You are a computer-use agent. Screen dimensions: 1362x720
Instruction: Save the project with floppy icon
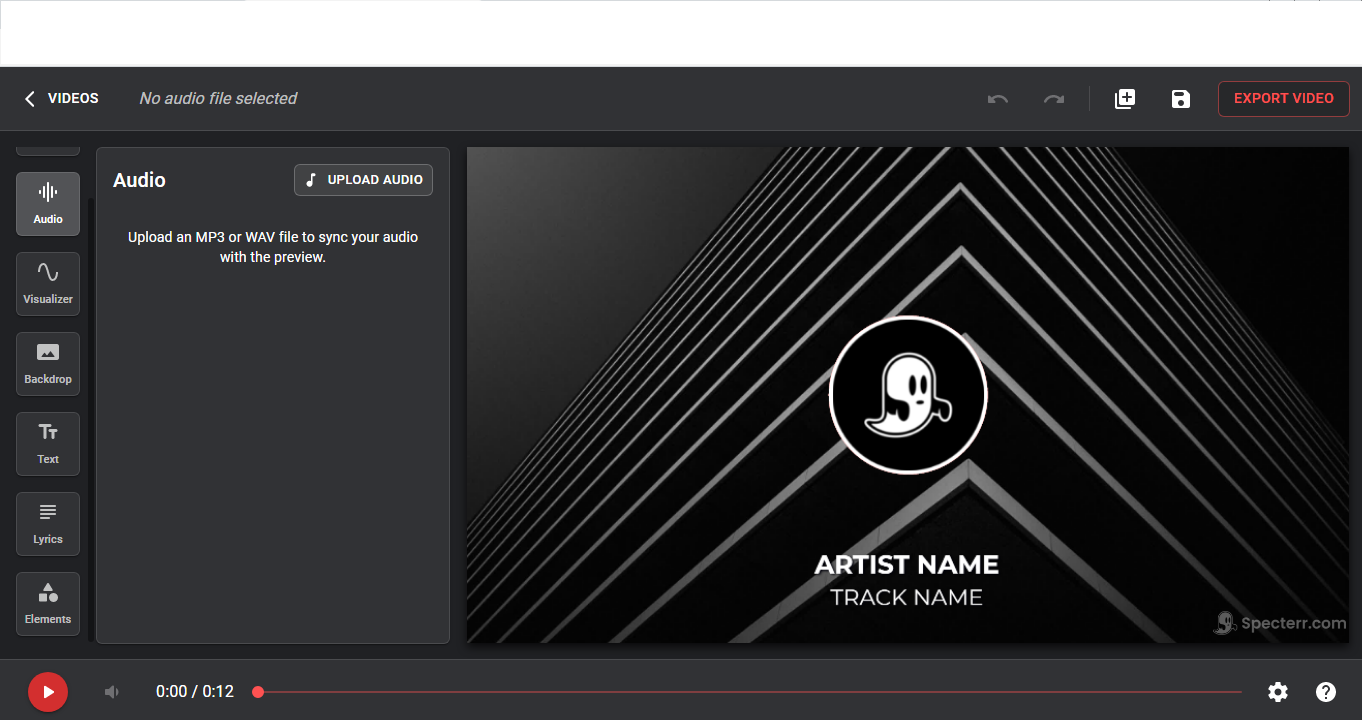(x=1181, y=99)
